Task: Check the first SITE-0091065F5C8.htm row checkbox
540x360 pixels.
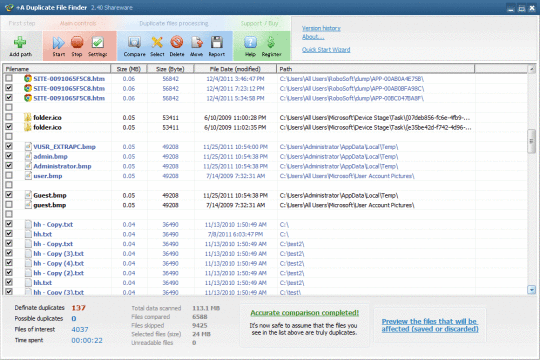Action: click(9, 78)
